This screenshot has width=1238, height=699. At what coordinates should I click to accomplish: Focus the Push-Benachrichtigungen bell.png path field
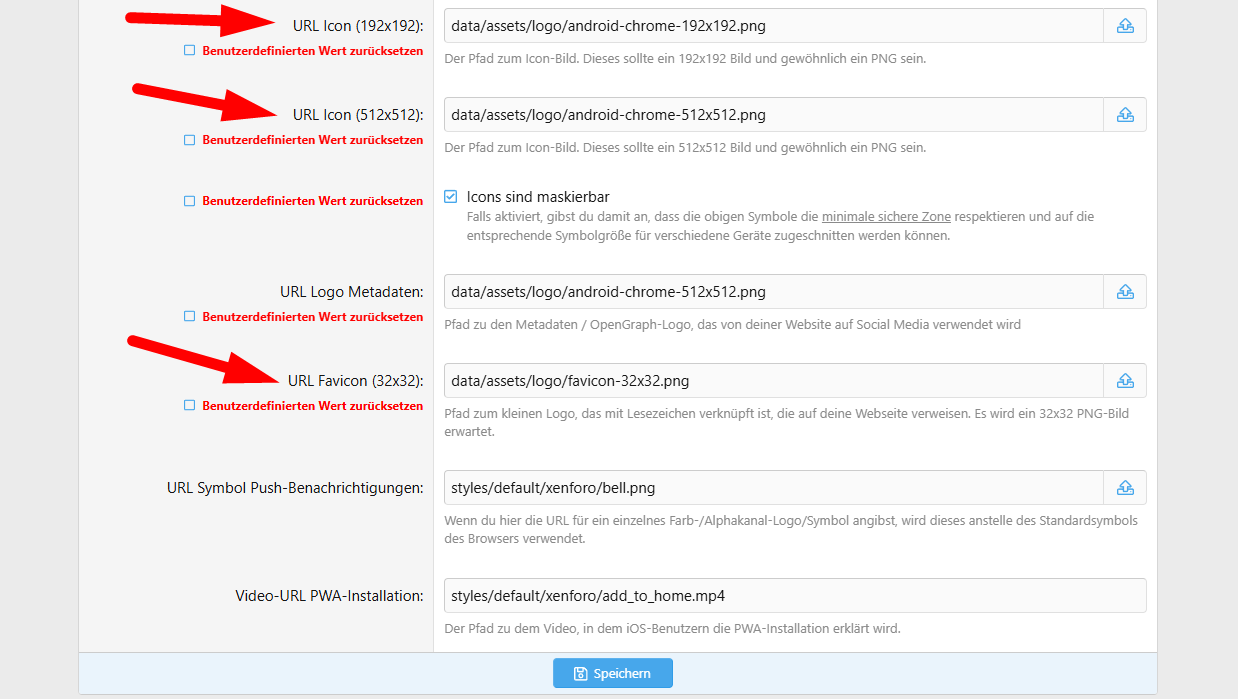[x=774, y=488]
